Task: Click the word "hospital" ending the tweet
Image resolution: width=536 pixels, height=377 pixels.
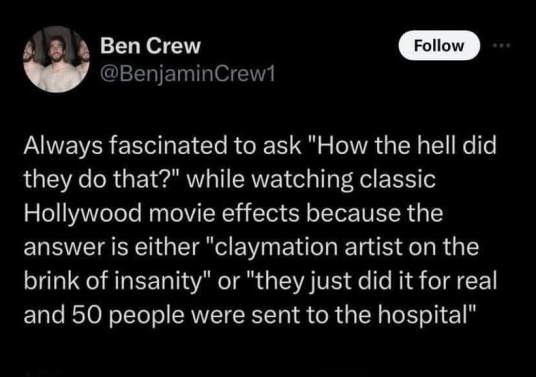Action: [x=422, y=315]
